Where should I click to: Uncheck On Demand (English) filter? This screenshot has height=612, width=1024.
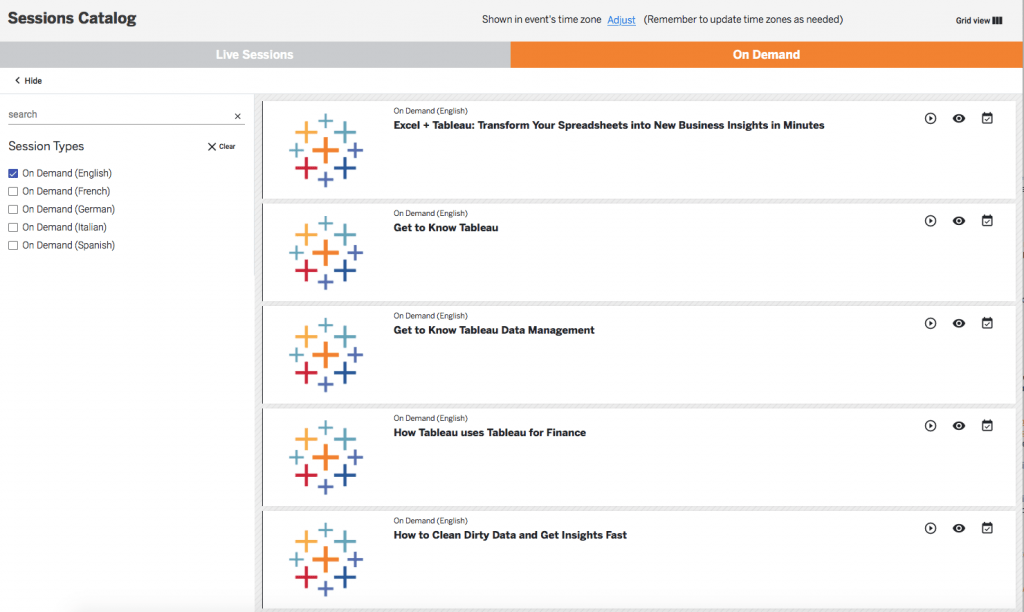pos(13,173)
